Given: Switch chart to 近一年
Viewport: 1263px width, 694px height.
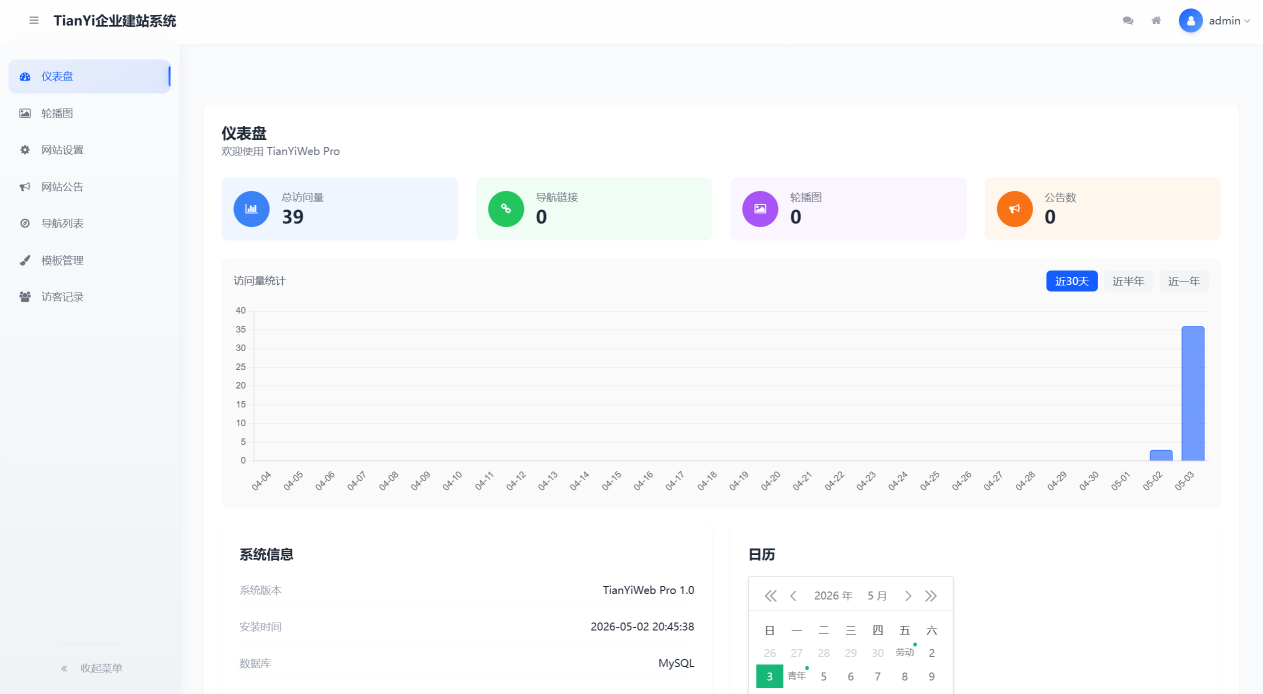Looking at the screenshot, I should [x=1184, y=281].
